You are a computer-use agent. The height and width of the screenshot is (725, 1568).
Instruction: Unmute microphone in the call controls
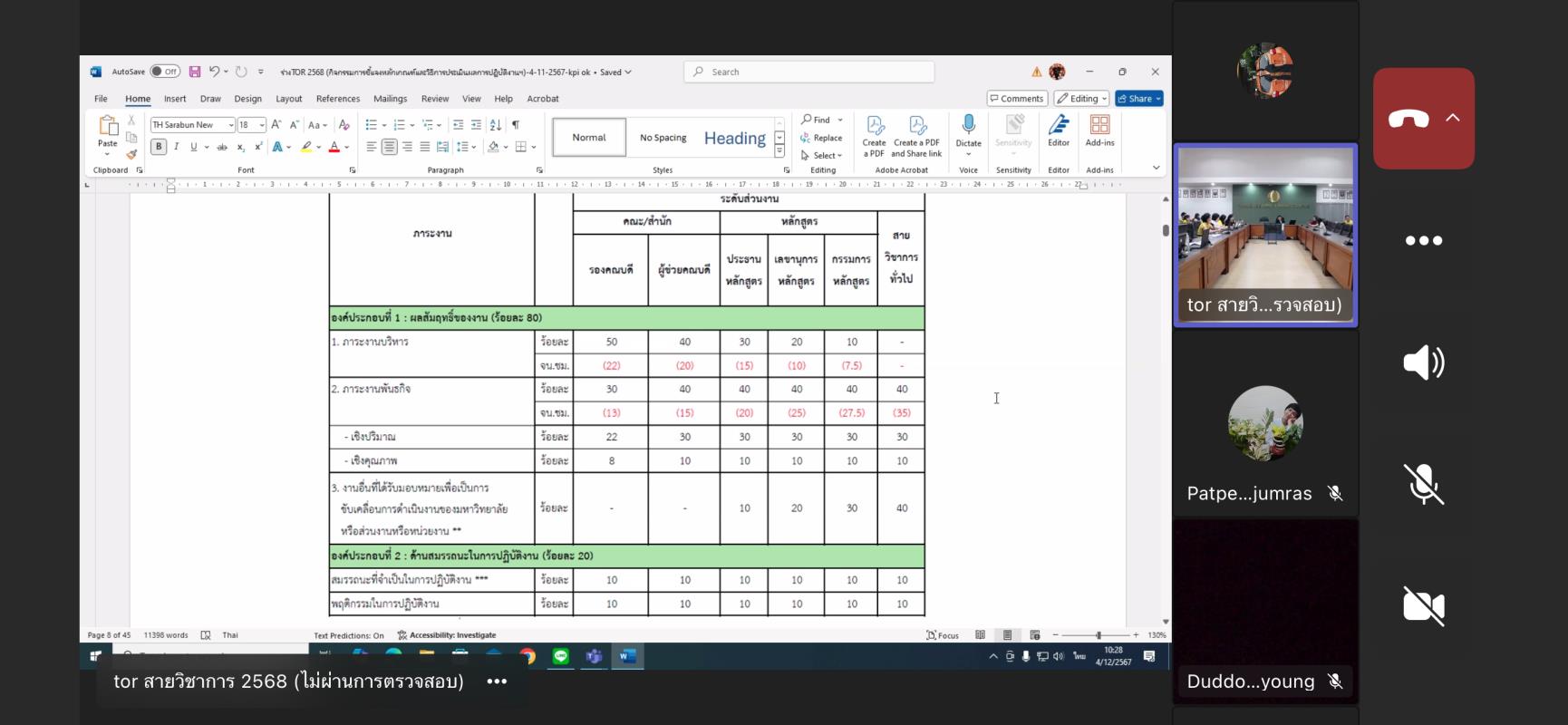click(1423, 484)
